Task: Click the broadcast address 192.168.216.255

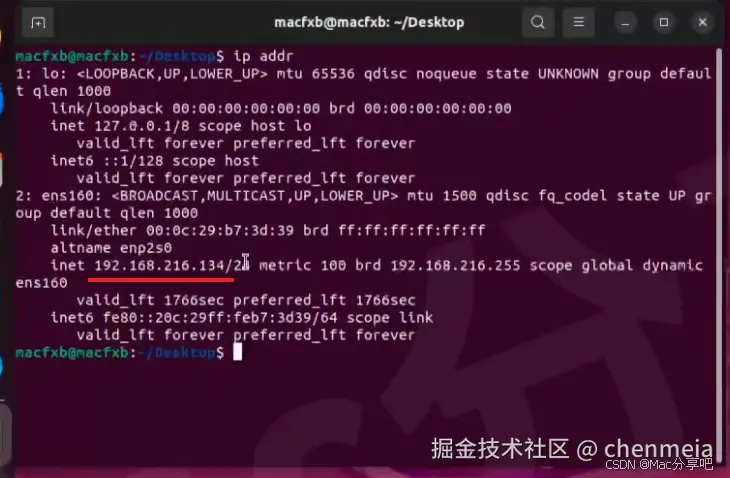Action: pos(455,266)
